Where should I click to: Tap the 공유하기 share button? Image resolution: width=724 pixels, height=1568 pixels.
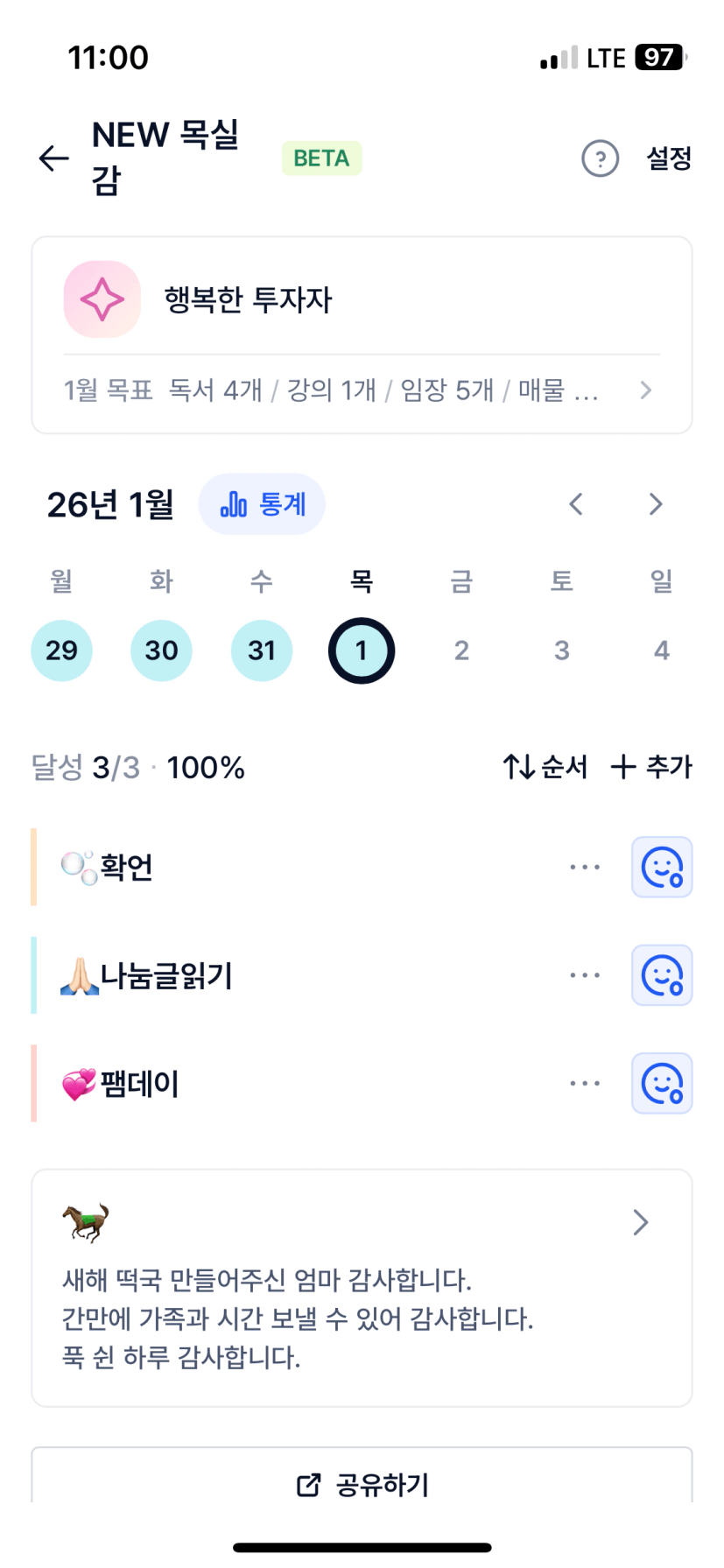tap(362, 1484)
